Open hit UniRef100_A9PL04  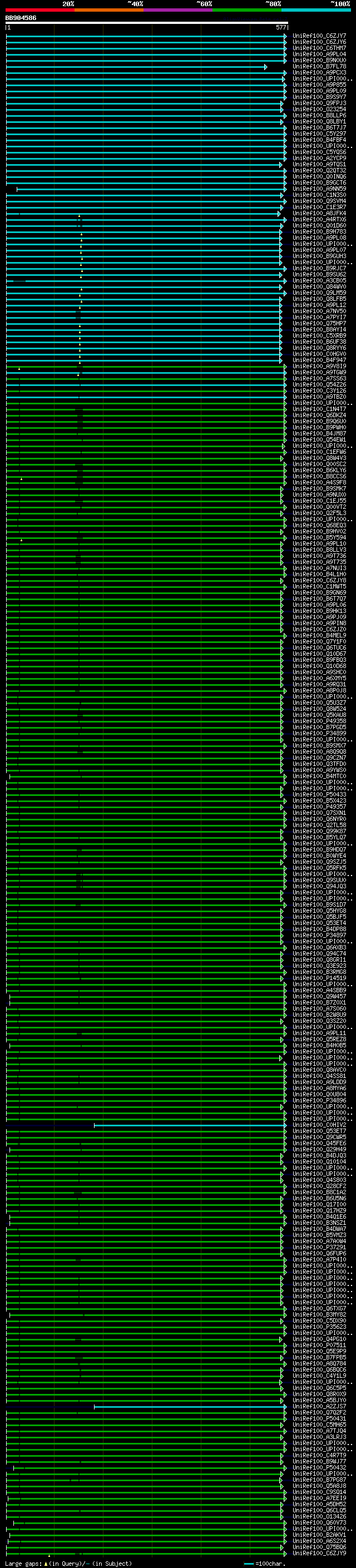(319, 54)
